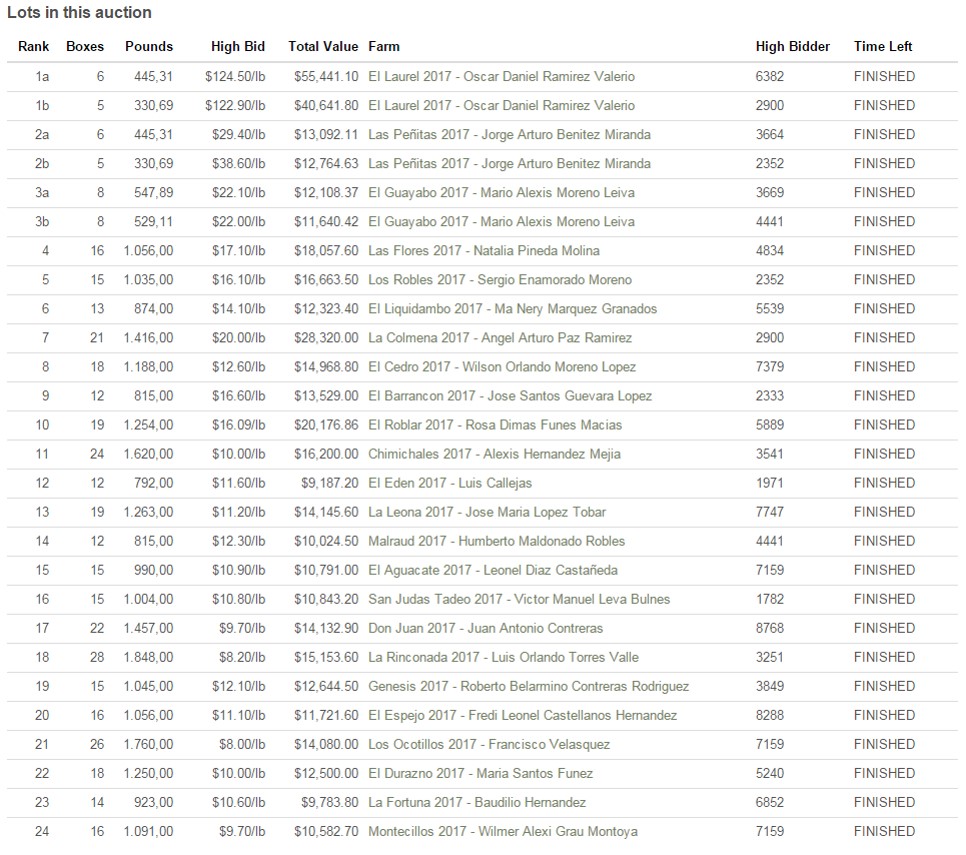Image resolution: width=966 pixels, height=855 pixels.
Task: Click El Cedro 2017 farm link
Action: click(x=502, y=366)
